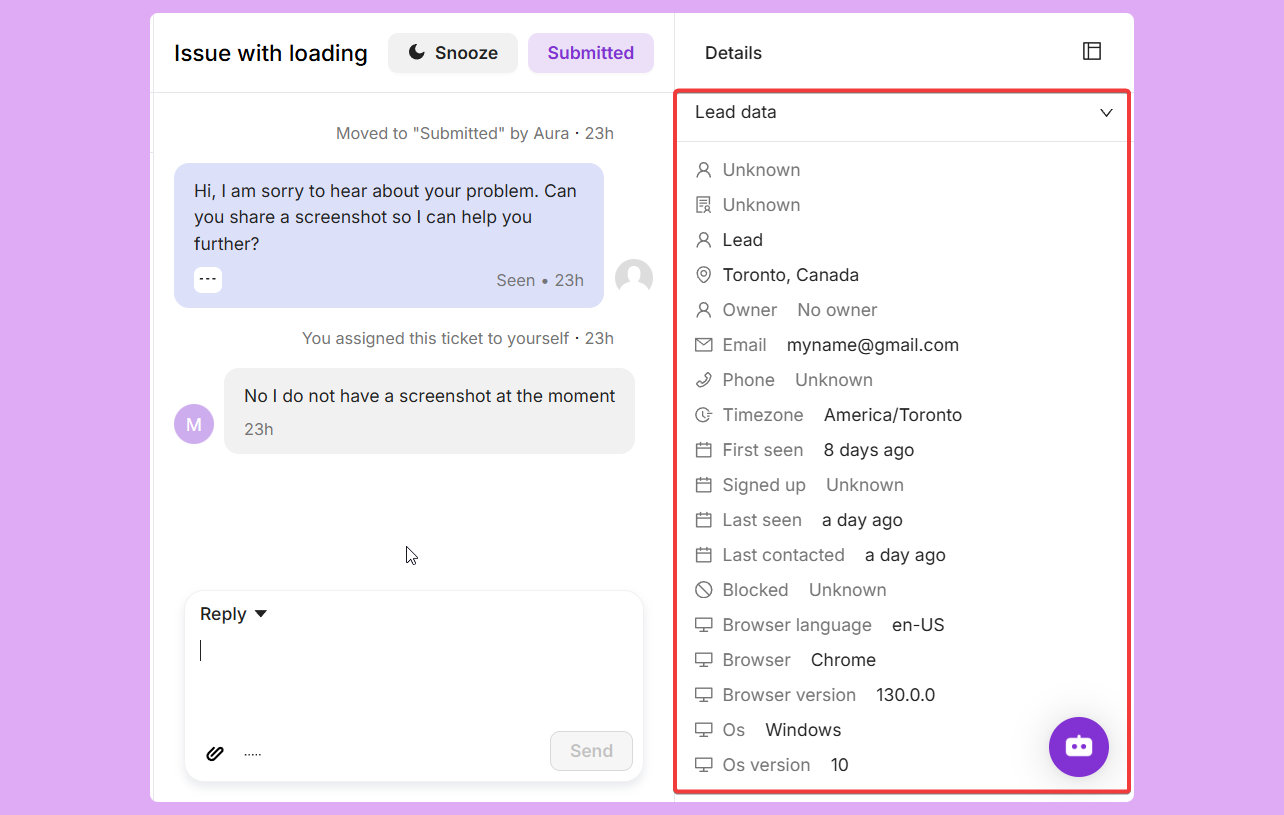This screenshot has height=815, width=1284.
Task: Click the monitor icon beside Browser language
Action: (704, 625)
